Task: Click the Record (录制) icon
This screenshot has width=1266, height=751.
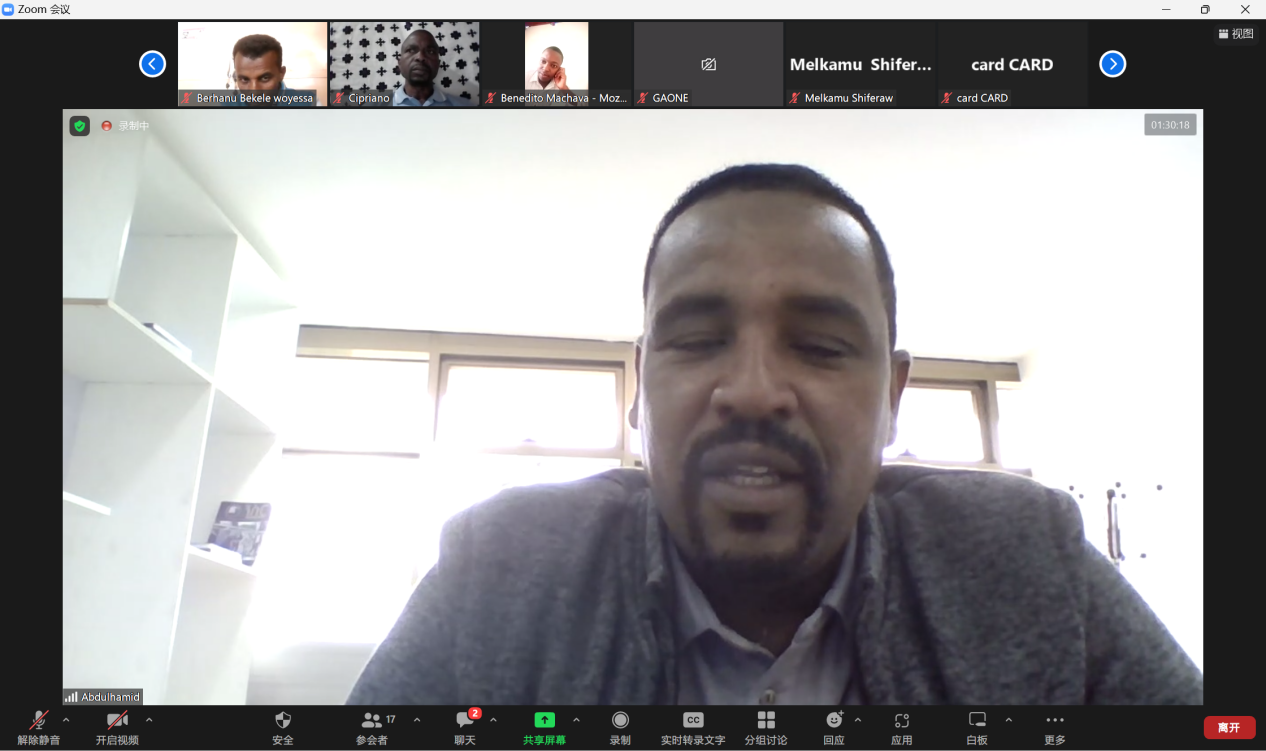Action: coord(620,721)
